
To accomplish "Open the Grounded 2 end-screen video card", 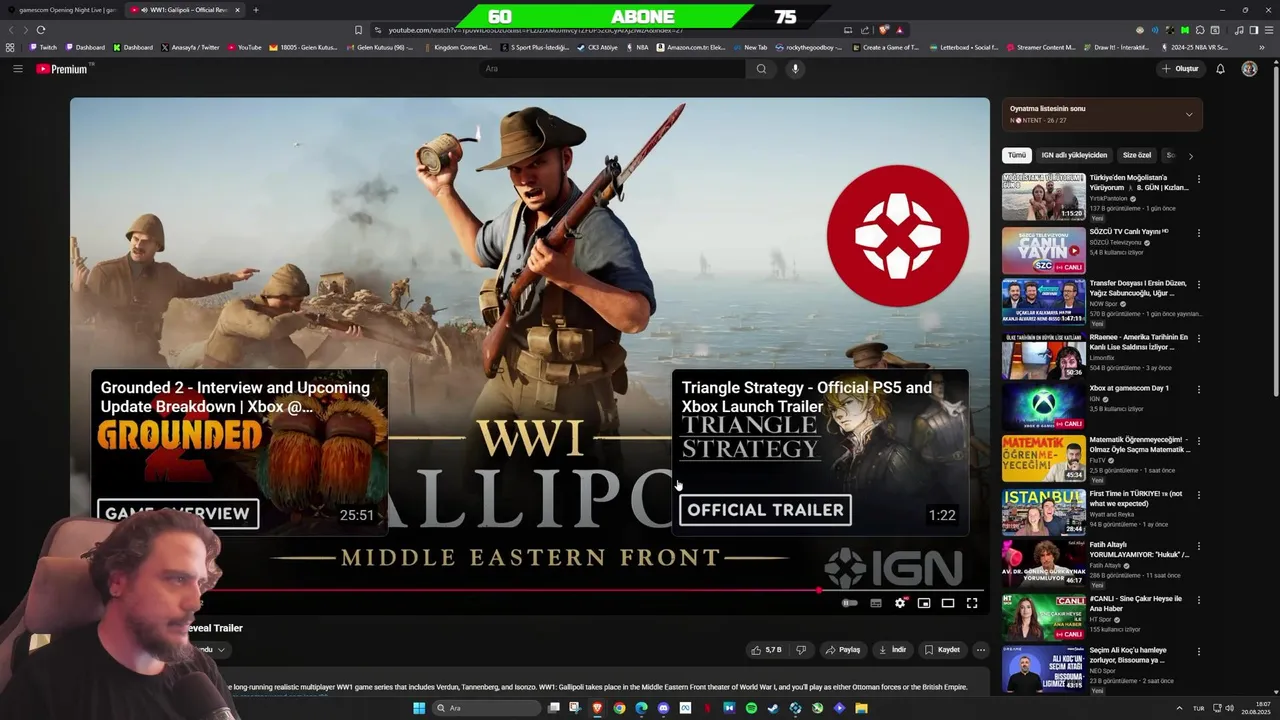I will point(239,452).
